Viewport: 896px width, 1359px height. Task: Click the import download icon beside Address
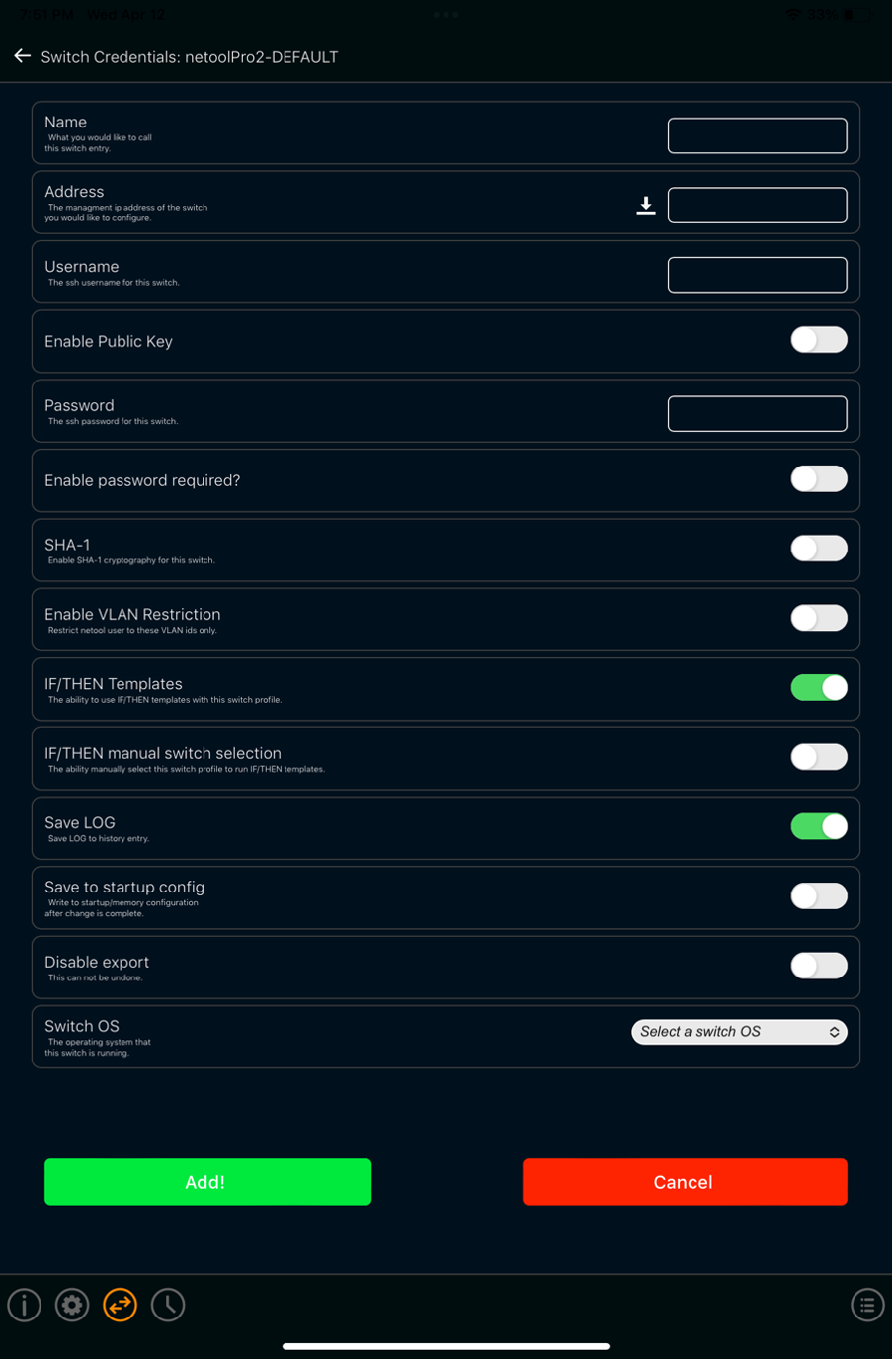coord(646,206)
